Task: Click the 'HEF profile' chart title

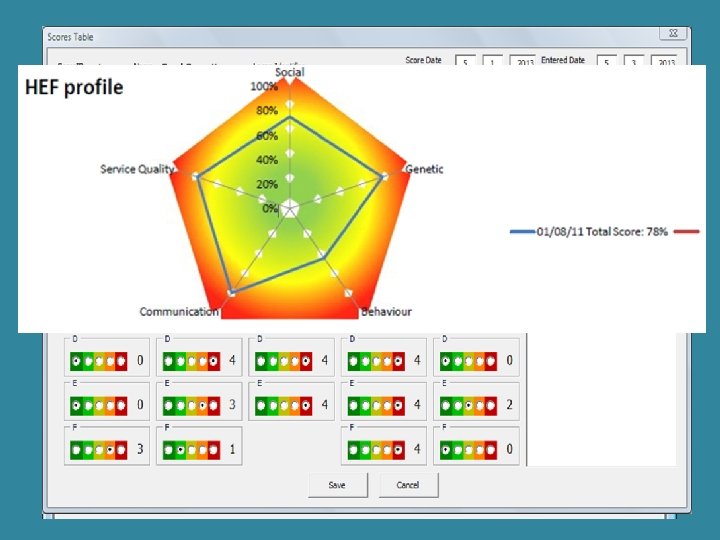Action: tap(74, 87)
